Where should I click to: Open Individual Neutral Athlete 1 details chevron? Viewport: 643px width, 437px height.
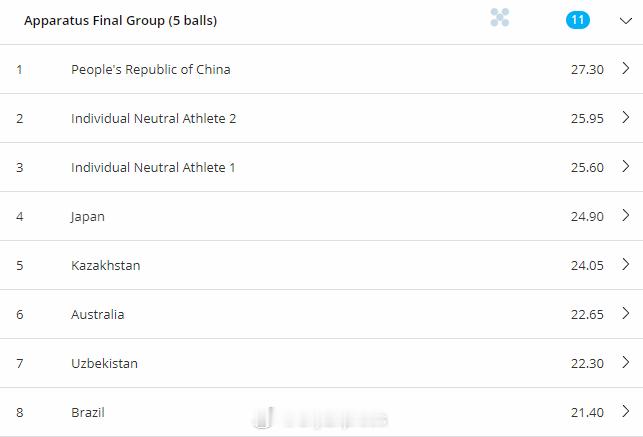click(626, 167)
